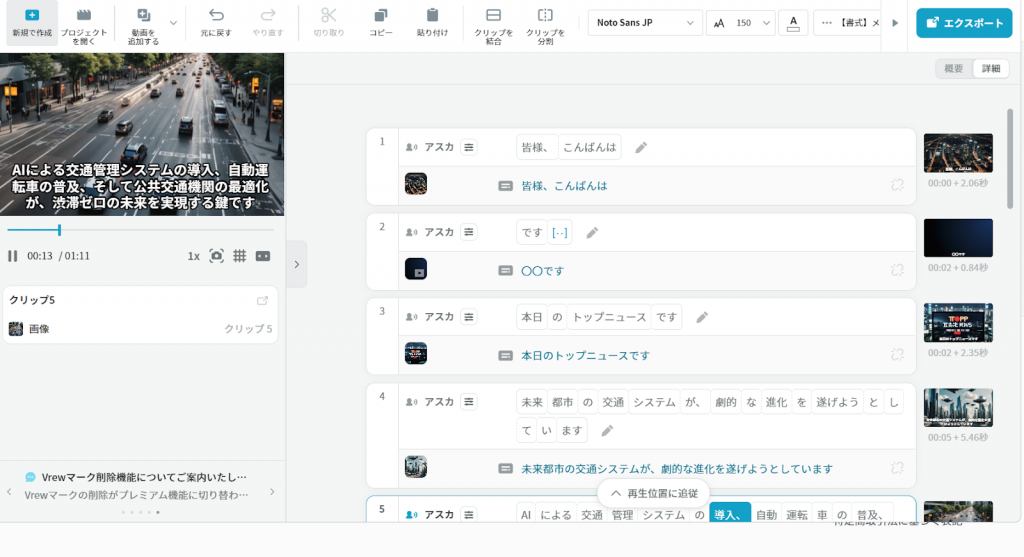Click the エクスポート export button

[x=964, y=22]
